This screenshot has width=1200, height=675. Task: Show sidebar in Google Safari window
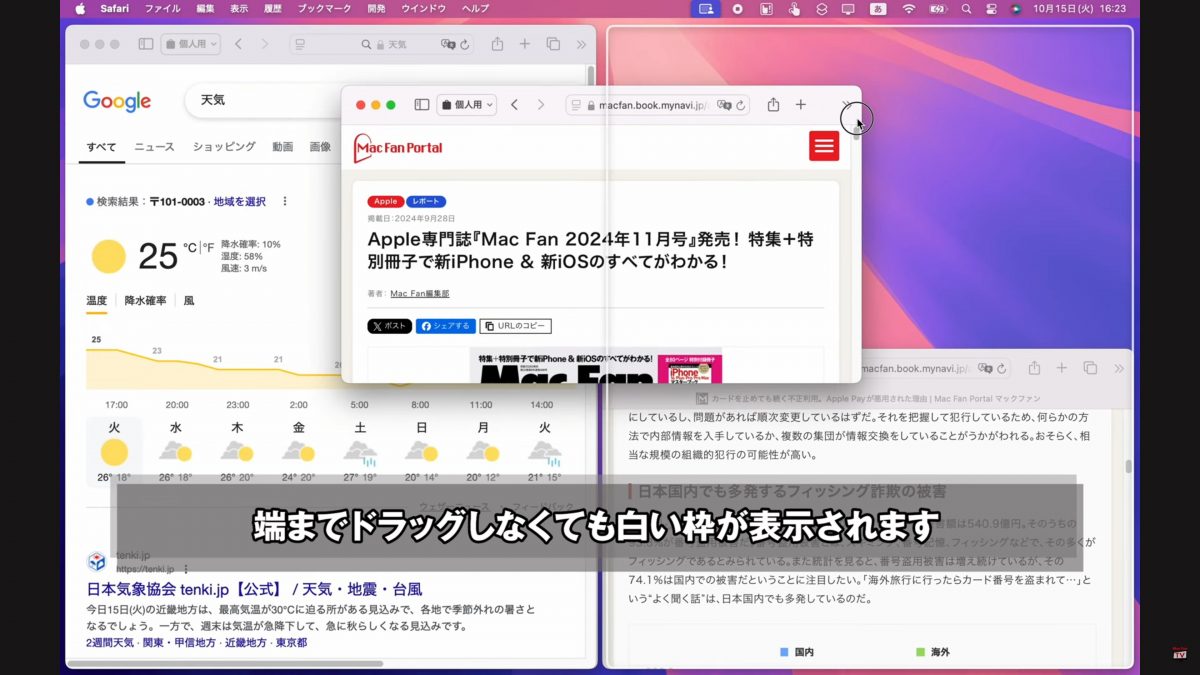click(x=146, y=44)
